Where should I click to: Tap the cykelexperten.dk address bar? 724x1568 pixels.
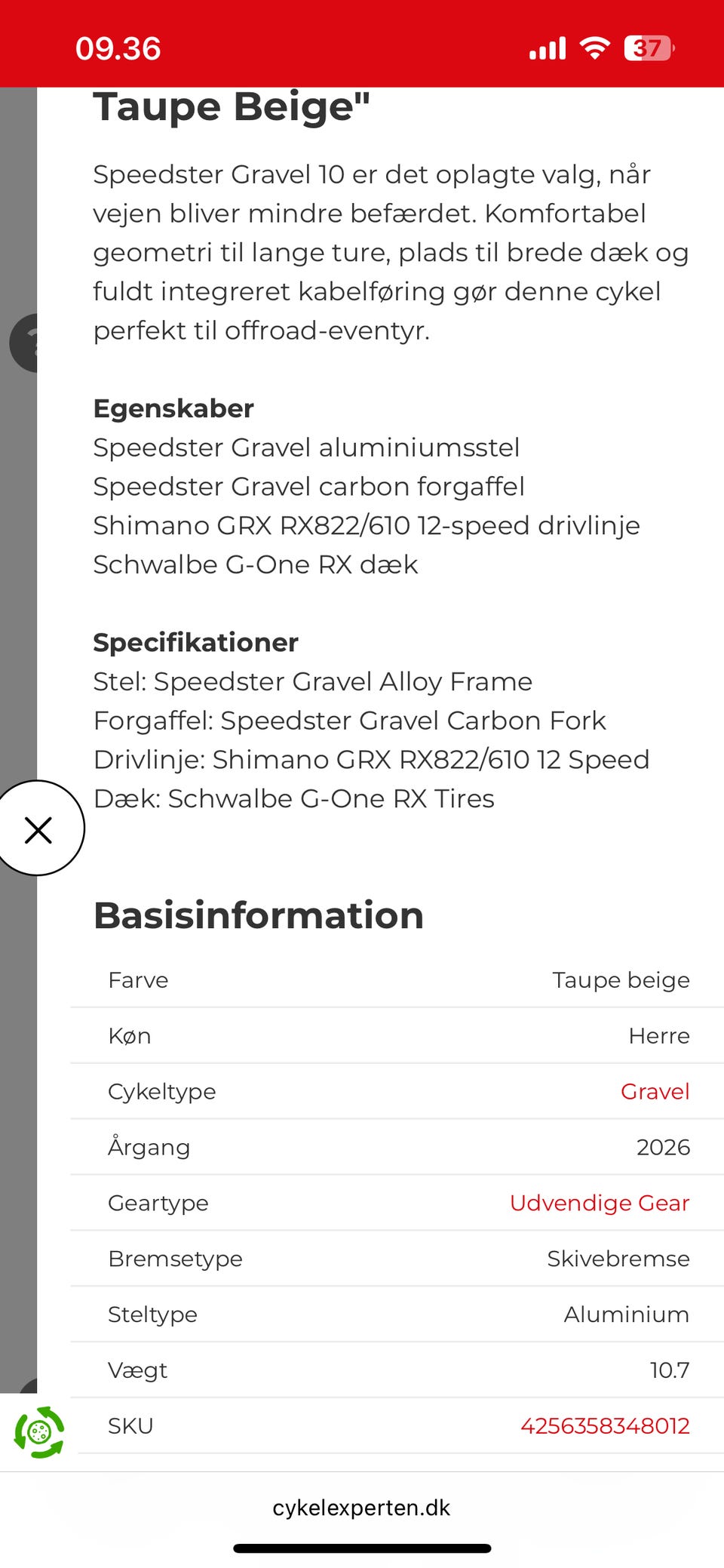pyautogui.click(x=361, y=1508)
